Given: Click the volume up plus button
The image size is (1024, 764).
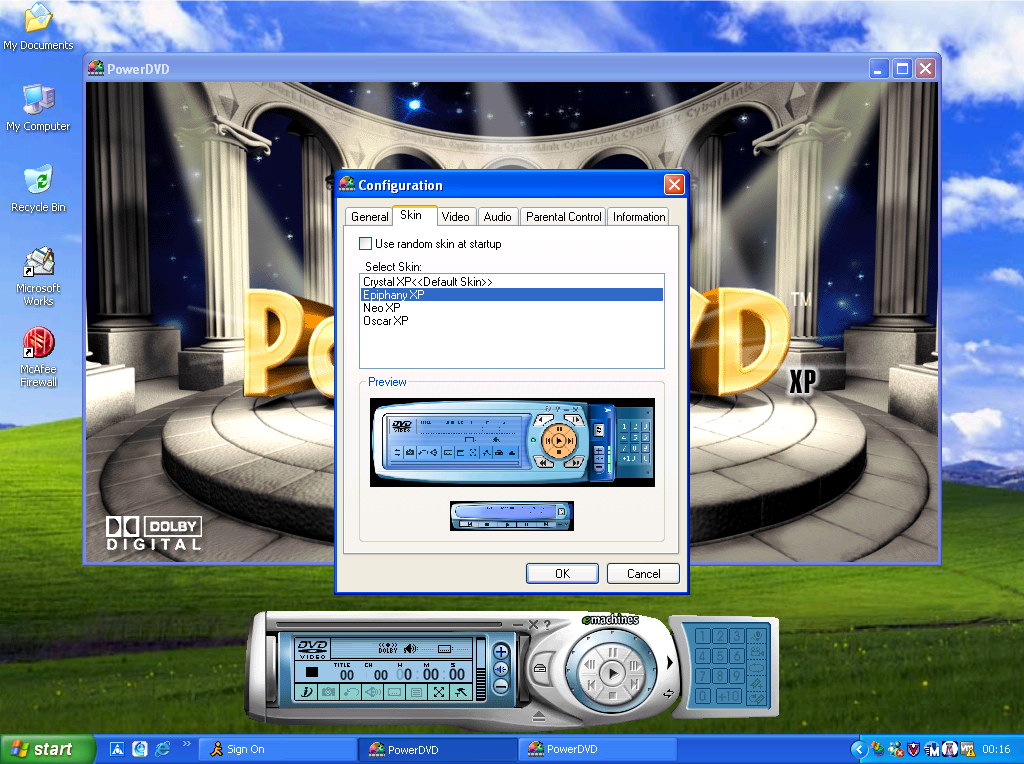Looking at the screenshot, I should click(x=501, y=652).
